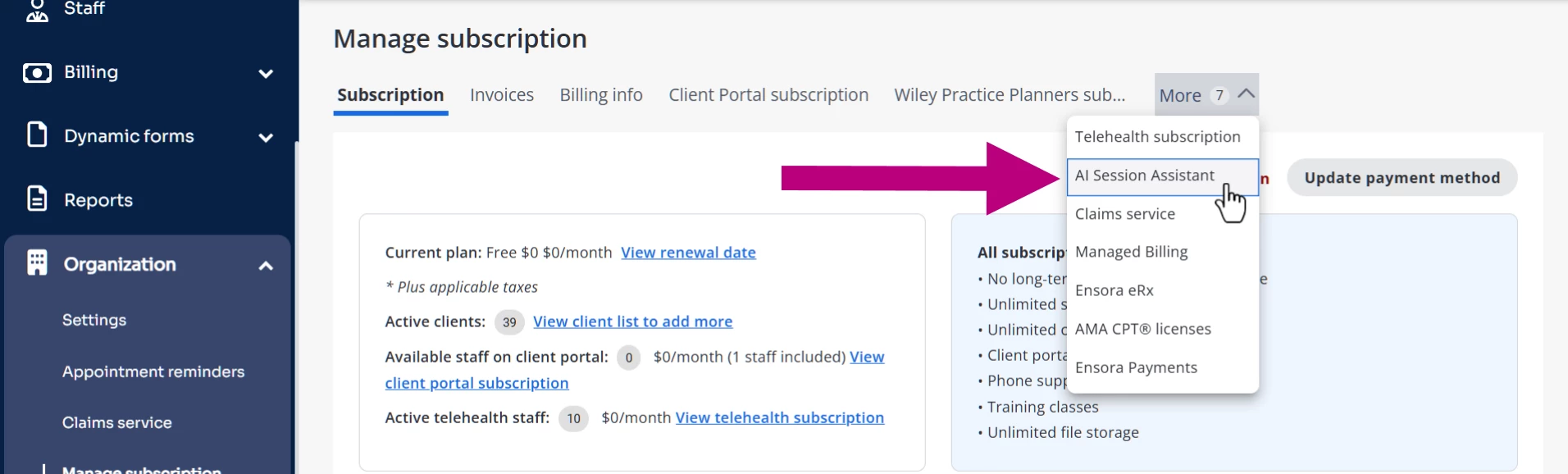1568x474 pixels.
Task: Expand the Dynamic forms chevron
Action: 266,138
